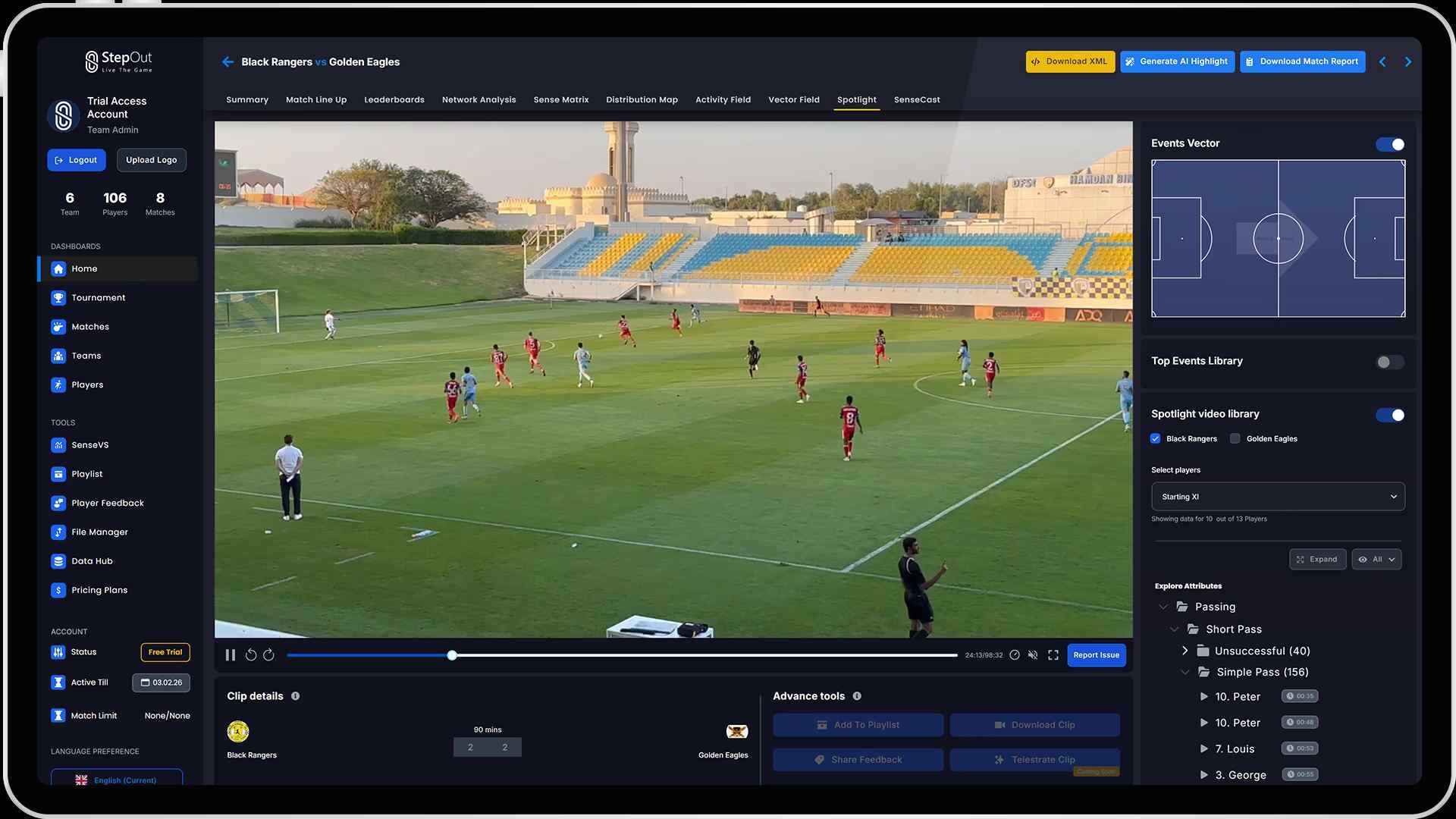The width and height of the screenshot is (1456, 819).
Task: Open the Leaderboards tab
Action: (x=394, y=100)
